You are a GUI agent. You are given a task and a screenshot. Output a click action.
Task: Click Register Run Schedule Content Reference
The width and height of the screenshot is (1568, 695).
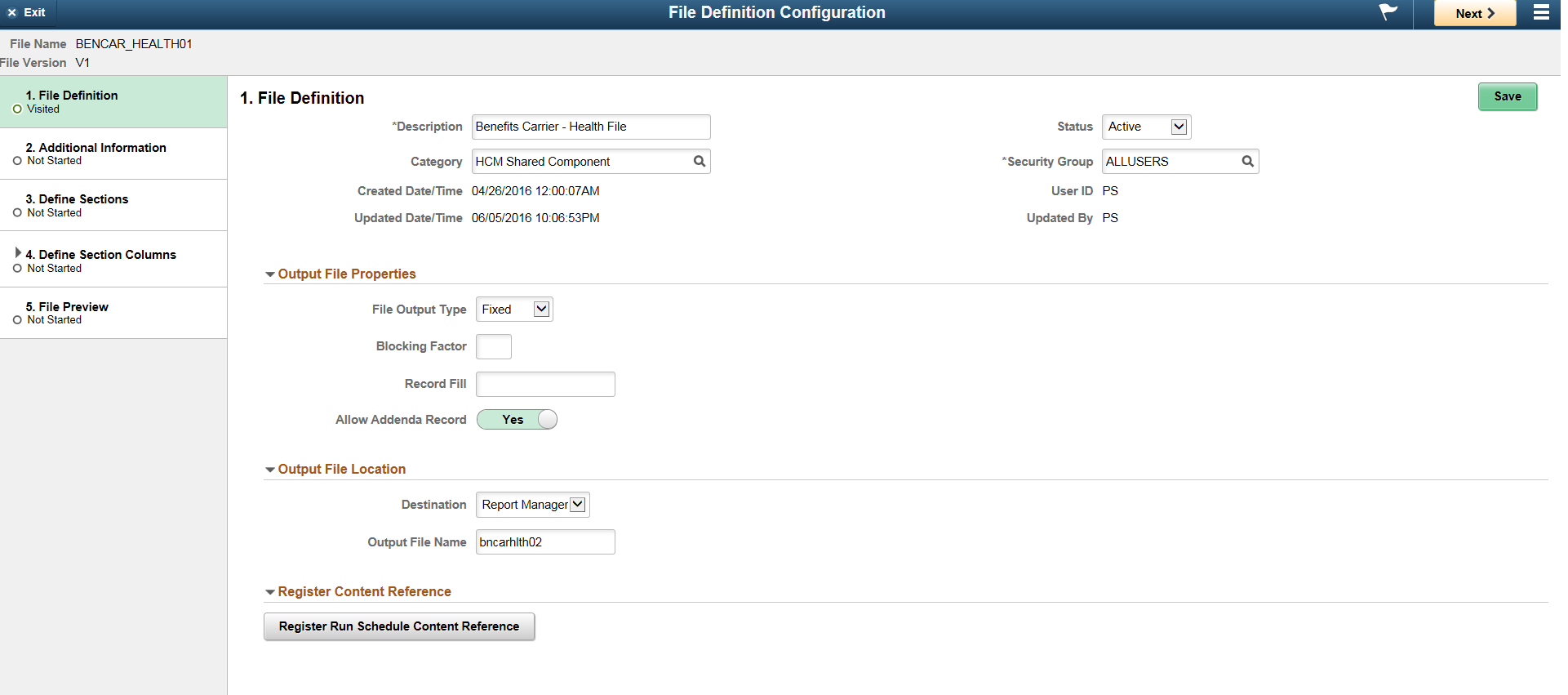coord(399,626)
